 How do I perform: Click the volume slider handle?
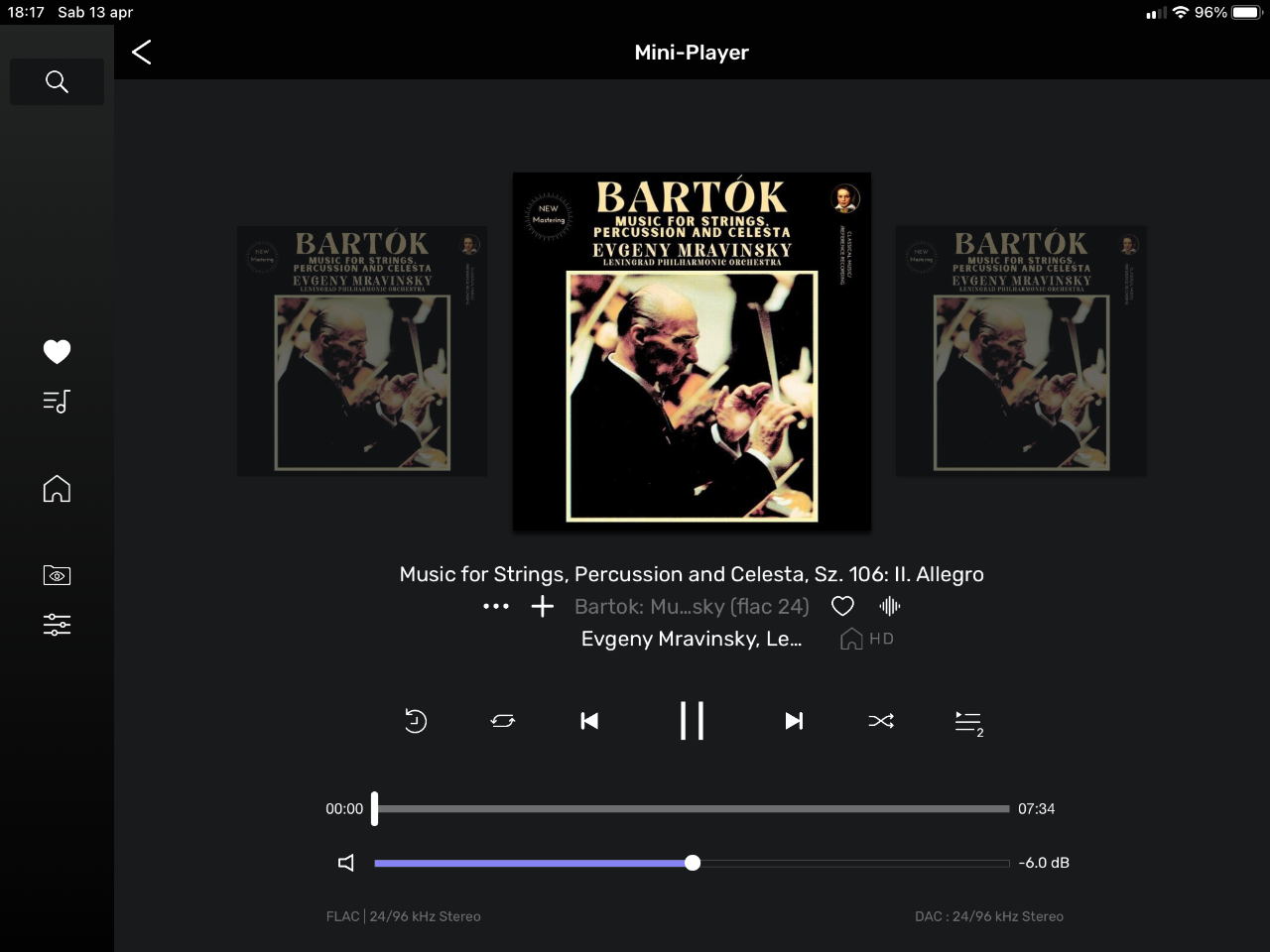(x=693, y=863)
